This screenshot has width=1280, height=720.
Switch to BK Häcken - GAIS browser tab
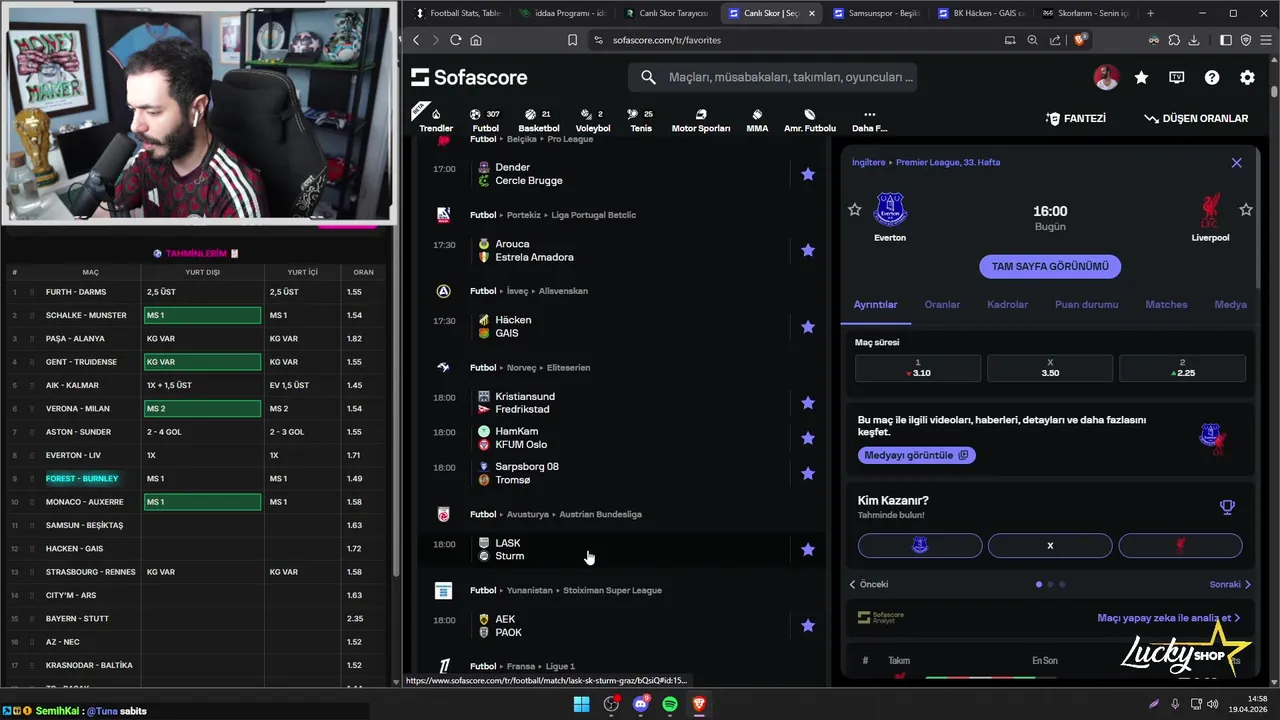coord(980,13)
